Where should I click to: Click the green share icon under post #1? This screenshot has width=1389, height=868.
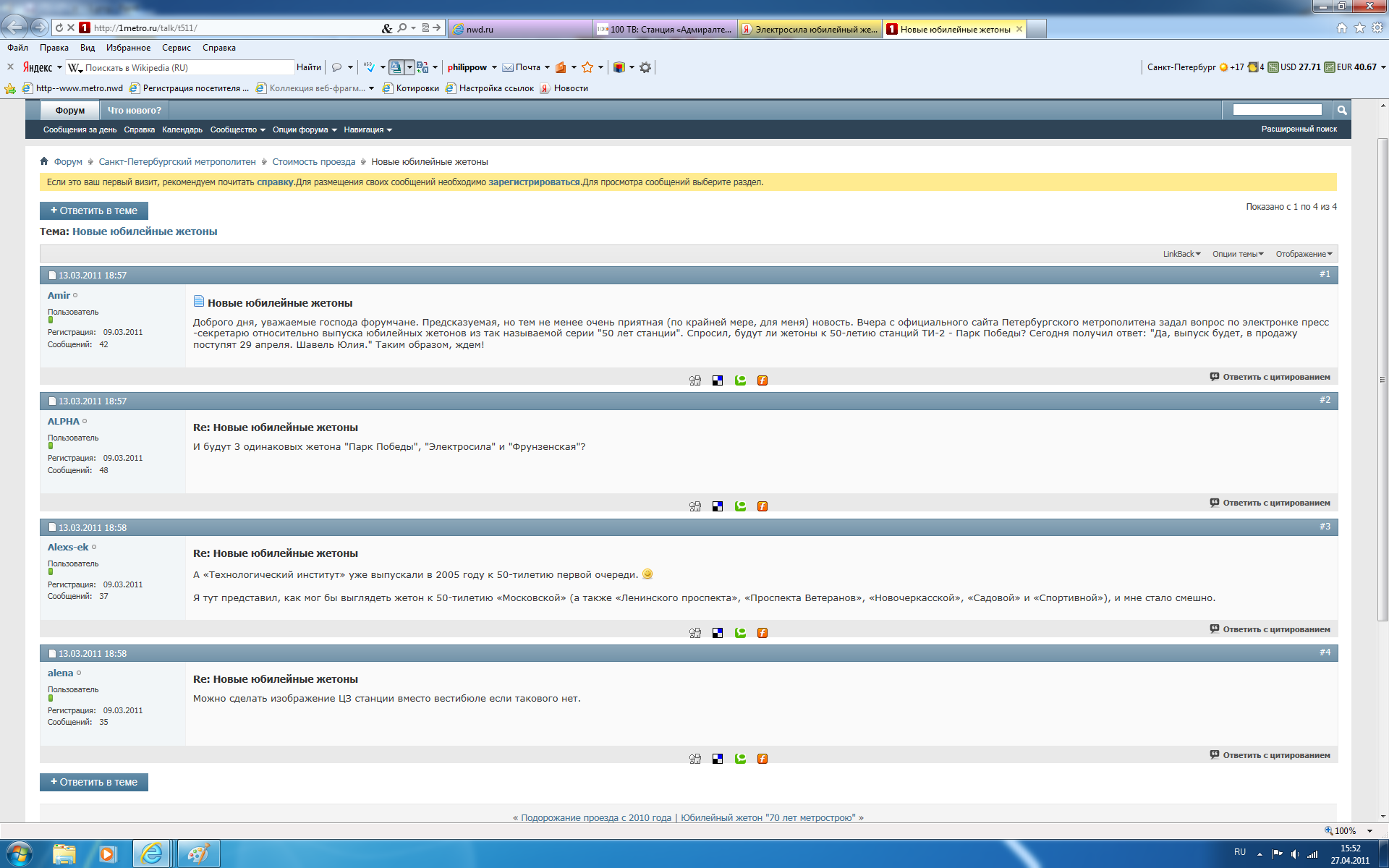coord(740,380)
